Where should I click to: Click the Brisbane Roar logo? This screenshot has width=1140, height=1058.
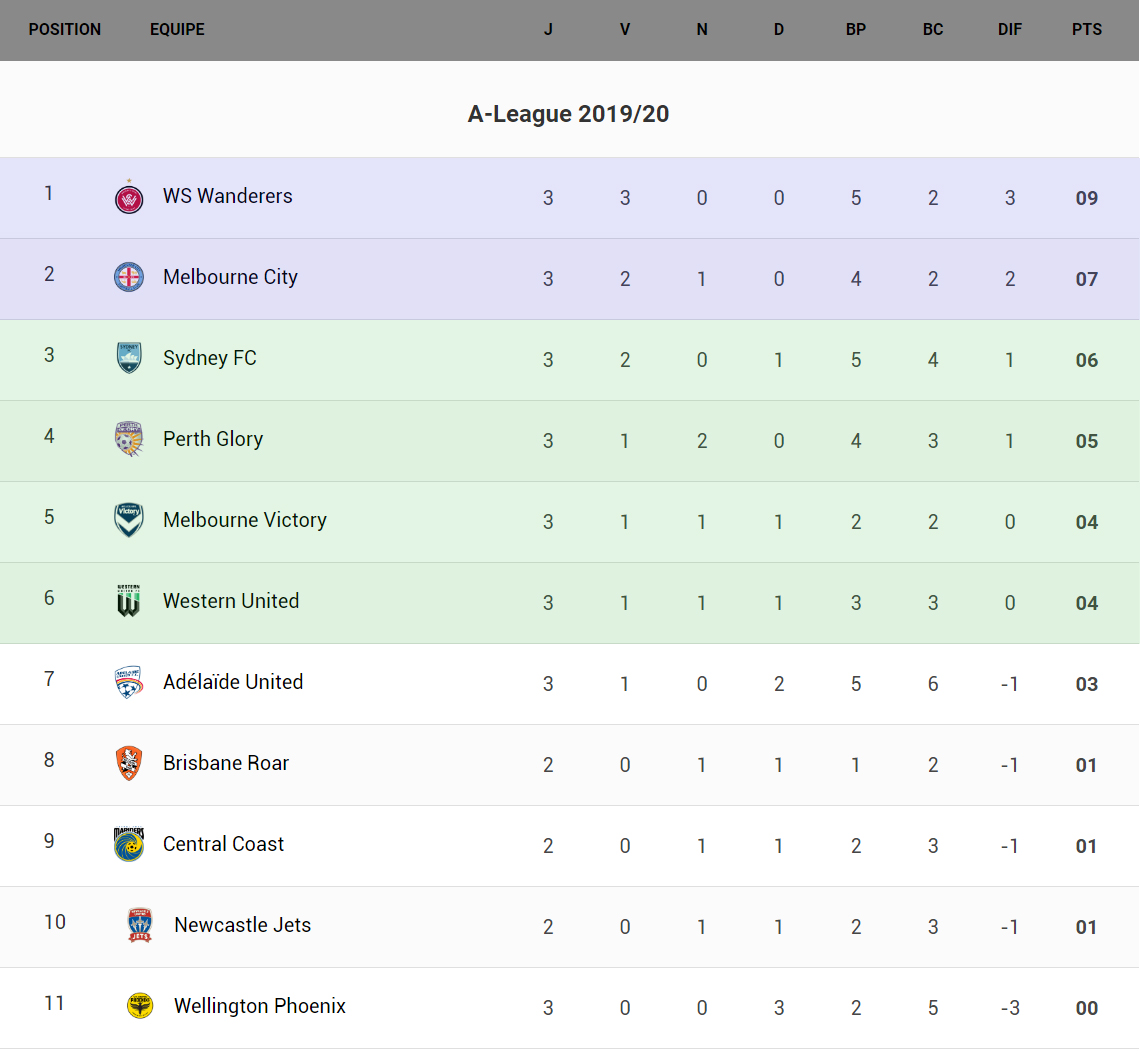[x=129, y=763]
